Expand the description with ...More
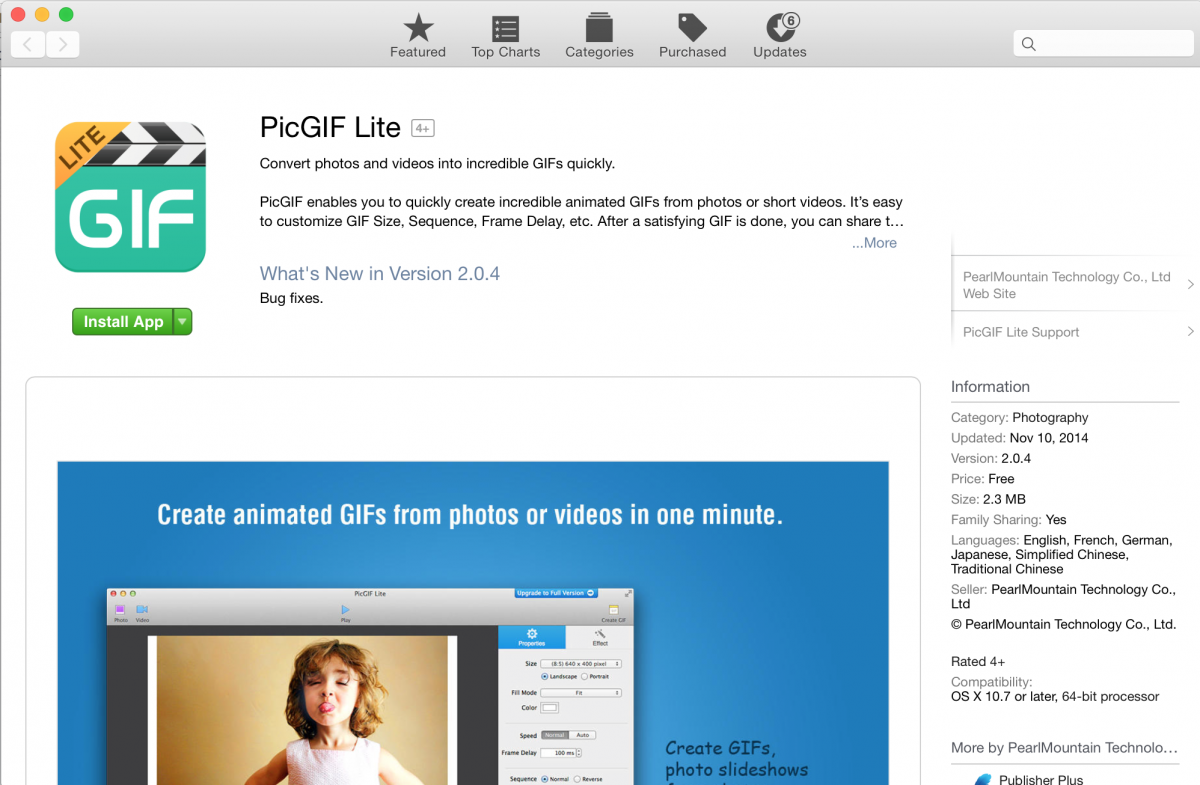This screenshot has width=1200, height=785. click(874, 242)
